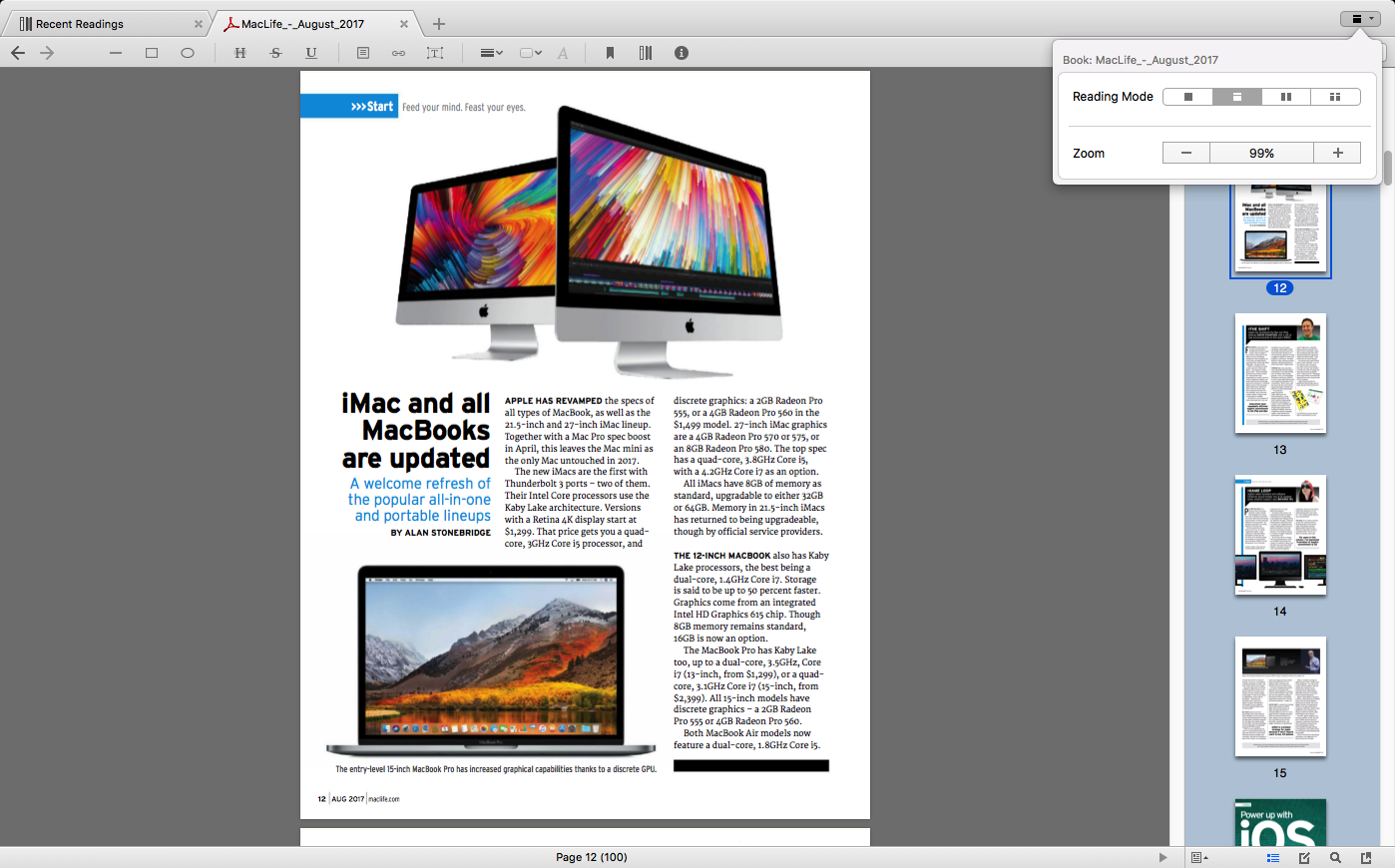This screenshot has width=1395, height=868.
Task: Open page 13 thumbnail
Action: click(x=1280, y=373)
